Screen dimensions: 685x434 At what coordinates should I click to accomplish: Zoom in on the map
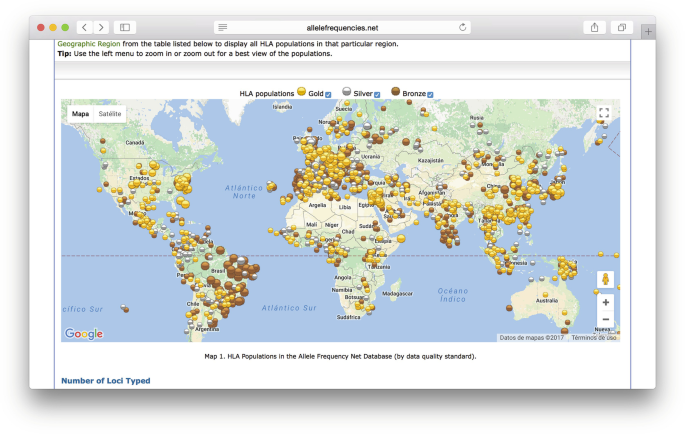coord(605,302)
